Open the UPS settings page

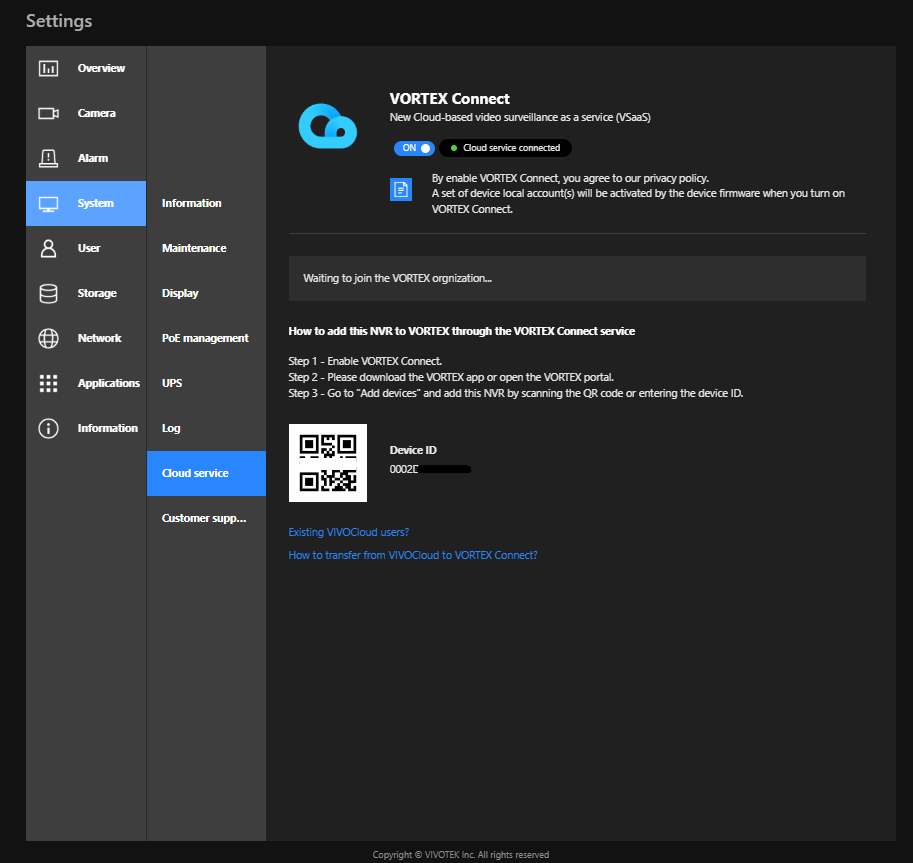[172, 383]
